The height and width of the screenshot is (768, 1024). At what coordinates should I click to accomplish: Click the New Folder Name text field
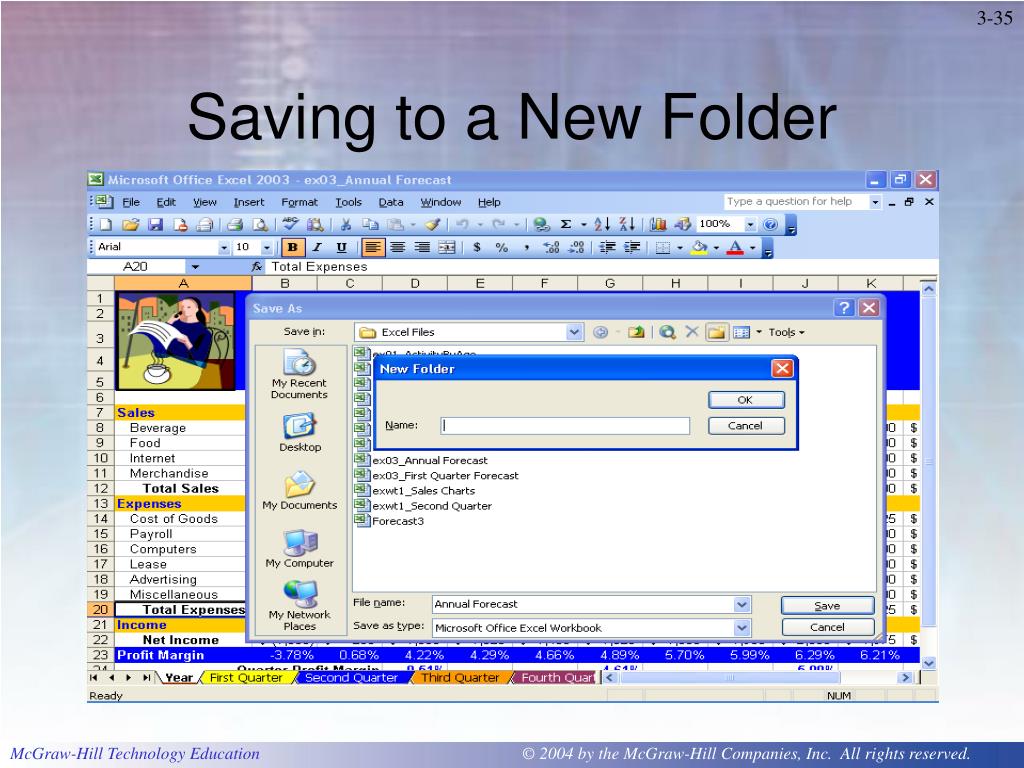[x=565, y=426]
